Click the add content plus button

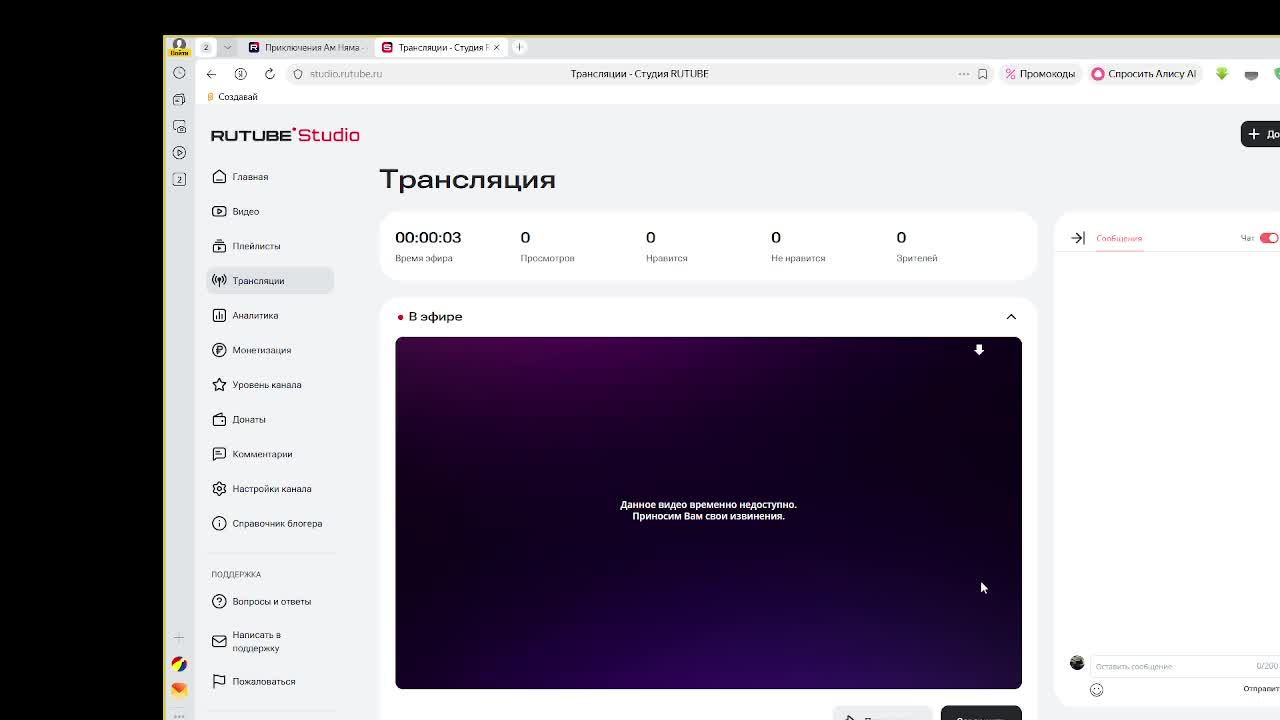[1261, 134]
